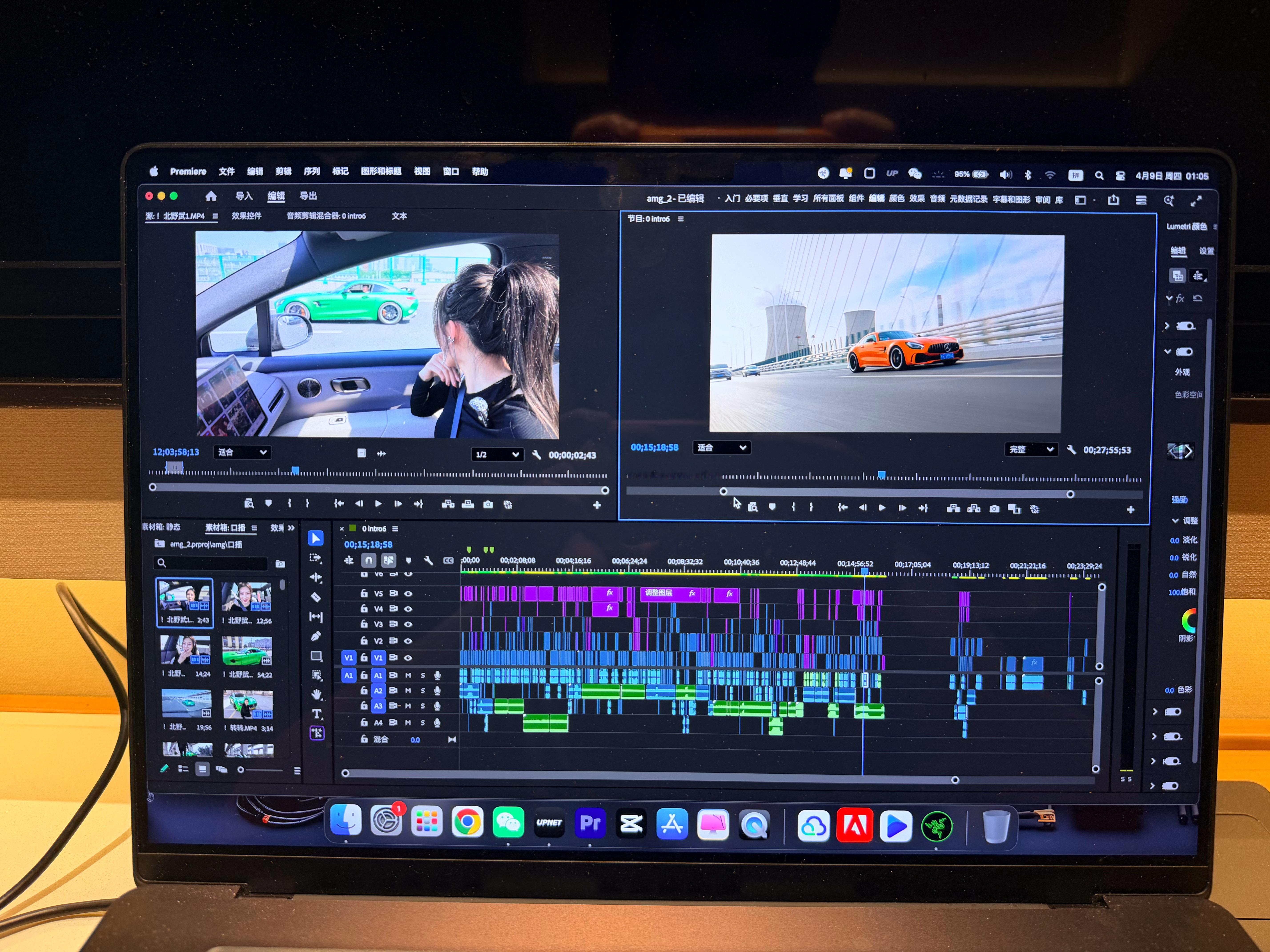Click the 导出 workspace button
1270x952 pixels.
pos(308,196)
